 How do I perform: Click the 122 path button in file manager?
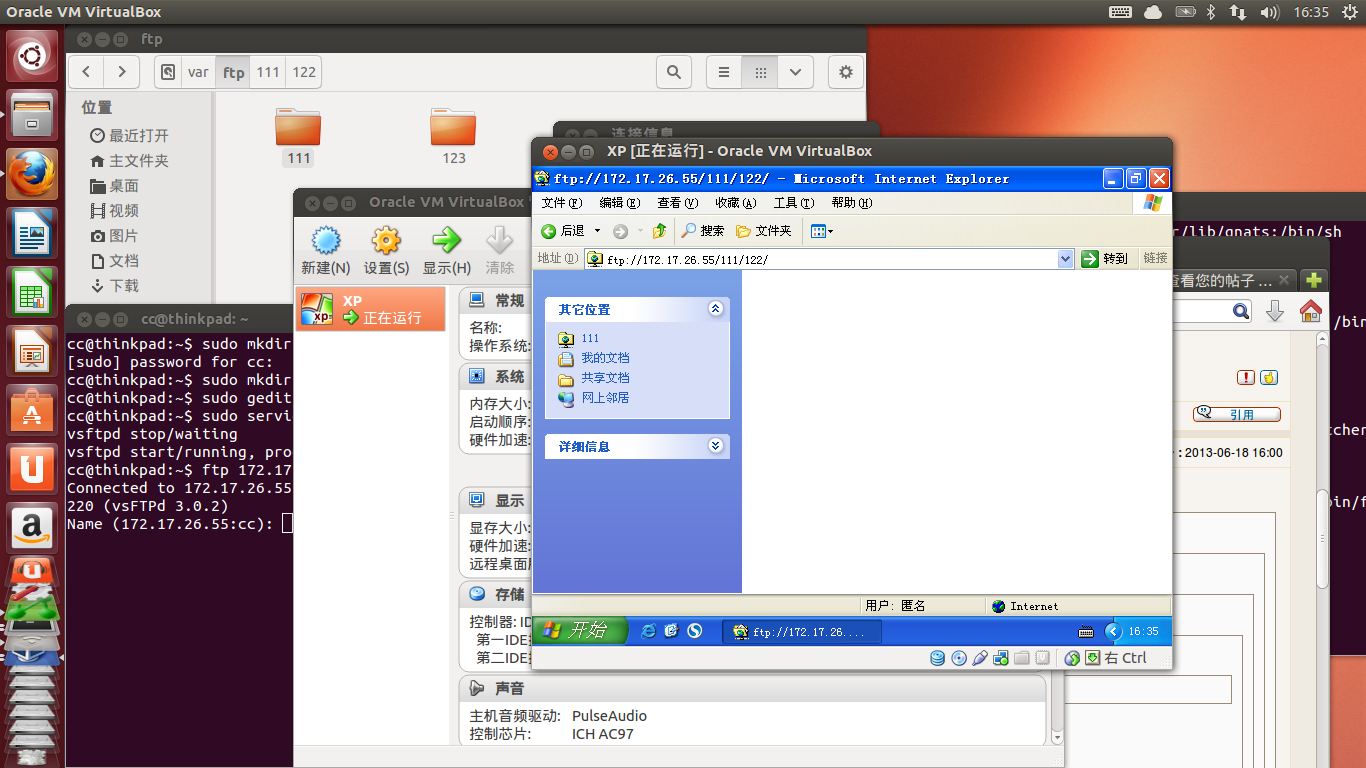(304, 72)
